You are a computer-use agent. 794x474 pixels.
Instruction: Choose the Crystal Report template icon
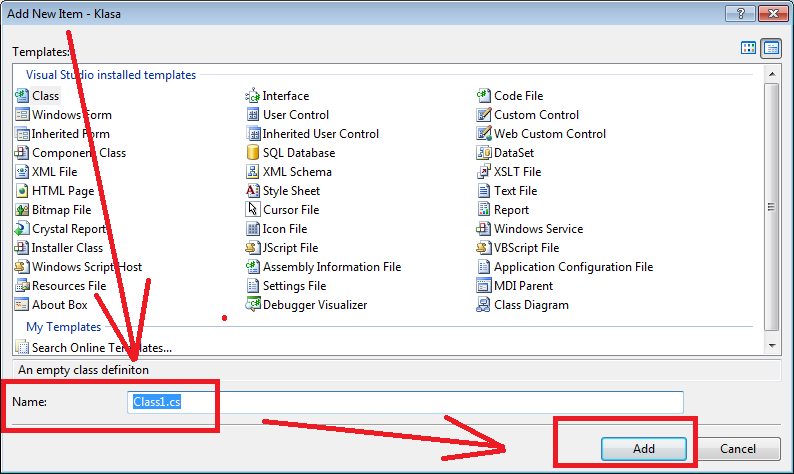[23, 229]
